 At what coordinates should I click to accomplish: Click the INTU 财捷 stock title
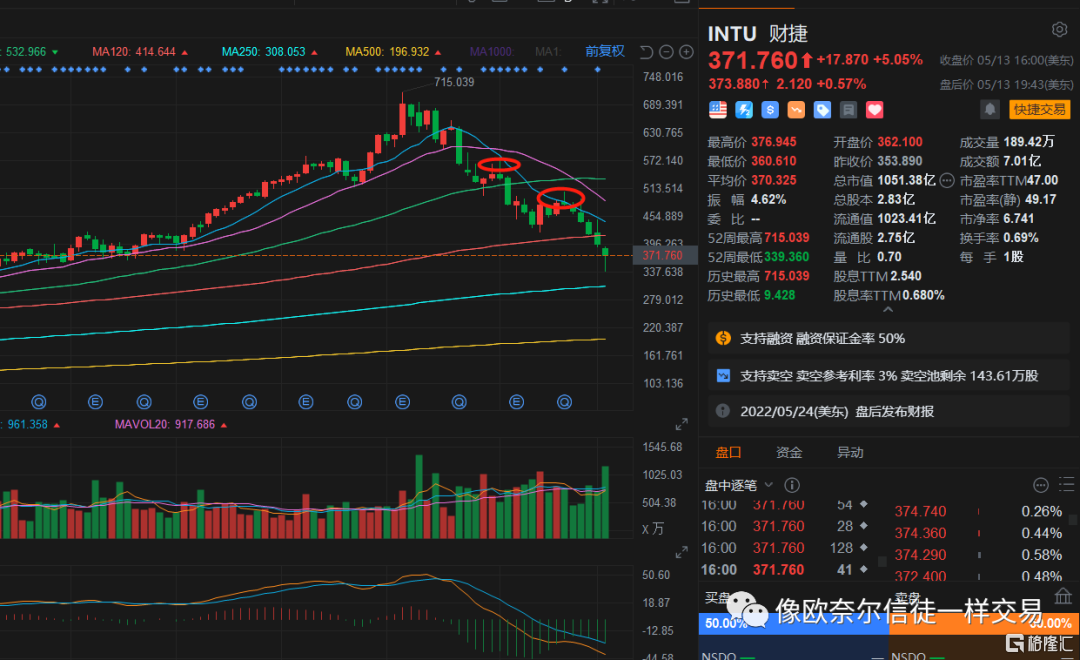758,33
